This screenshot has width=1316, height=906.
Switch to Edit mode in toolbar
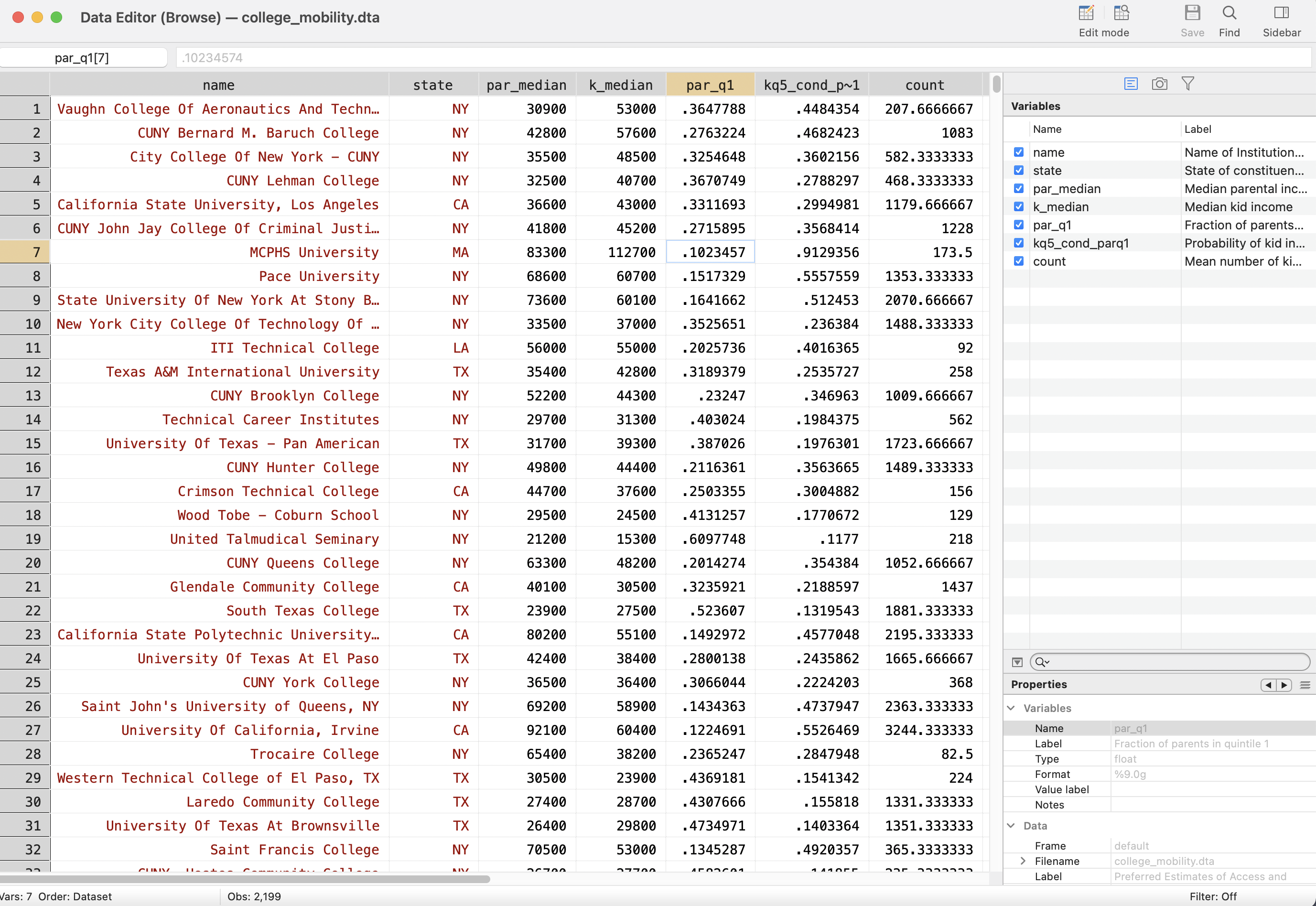pyautogui.click(x=1086, y=13)
